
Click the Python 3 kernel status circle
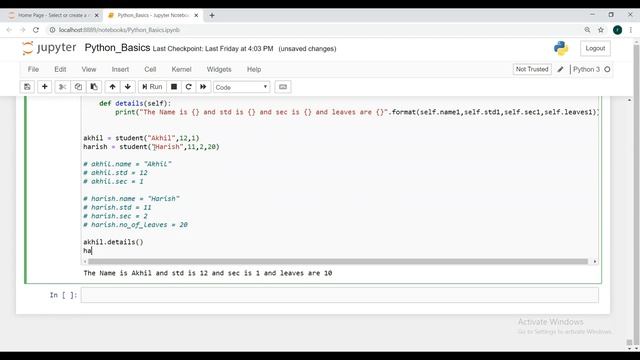pyautogui.click(x=607, y=69)
